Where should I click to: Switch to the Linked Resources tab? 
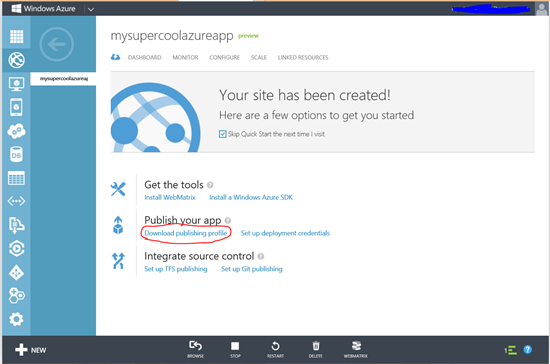303,58
